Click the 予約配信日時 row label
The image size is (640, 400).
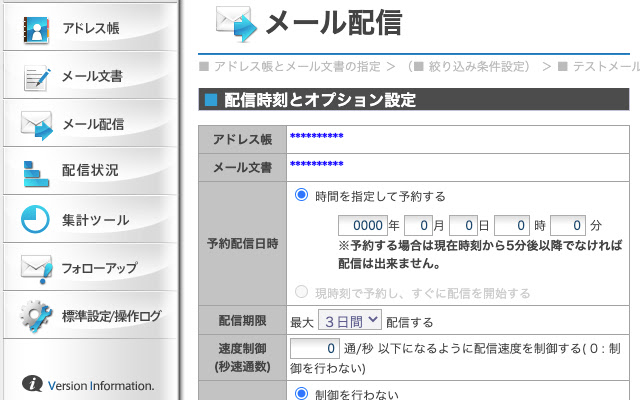click(x=242, y=244)
